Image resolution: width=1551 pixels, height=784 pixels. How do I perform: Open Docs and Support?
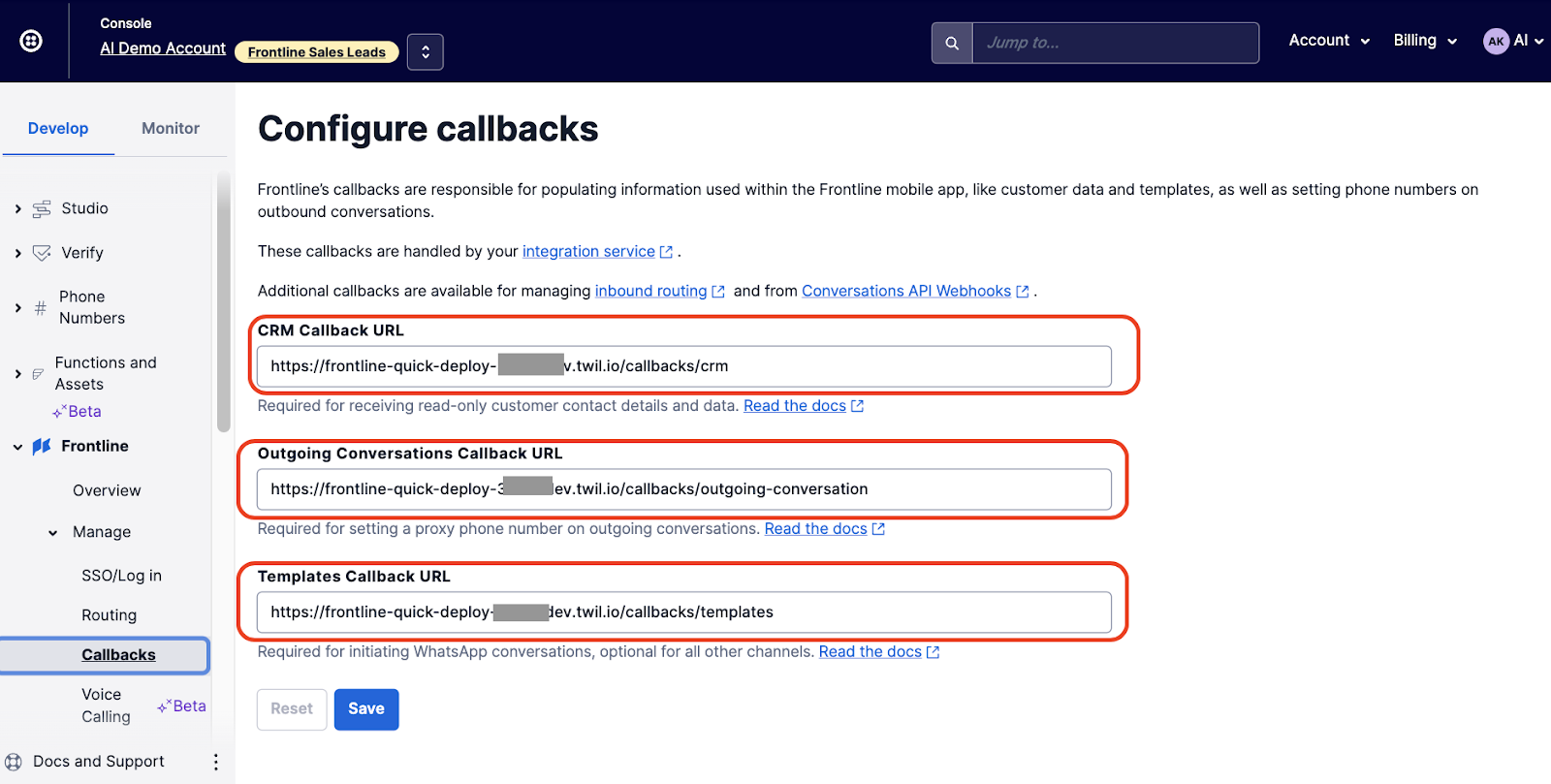pyautogui.click(x=98, y=762)
